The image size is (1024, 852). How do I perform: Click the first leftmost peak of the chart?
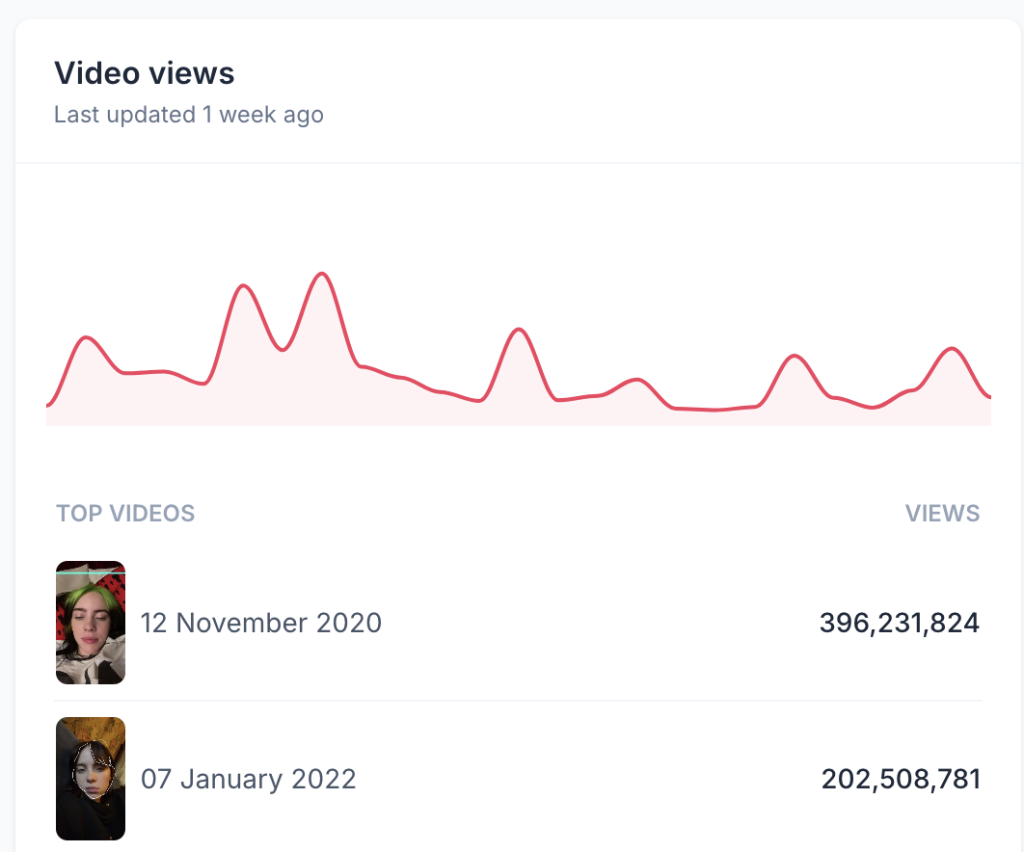(x=87, y=339)
